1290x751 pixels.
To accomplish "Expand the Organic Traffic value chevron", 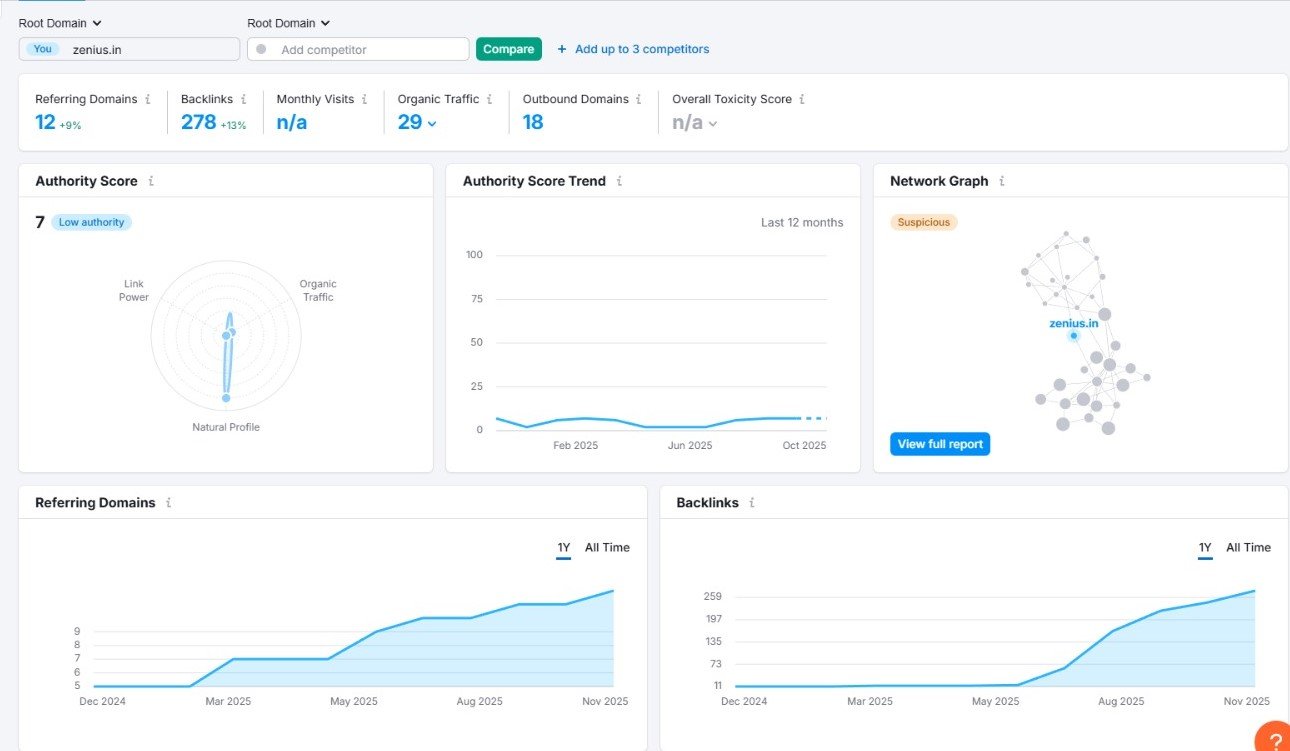I will pos(432,124).
